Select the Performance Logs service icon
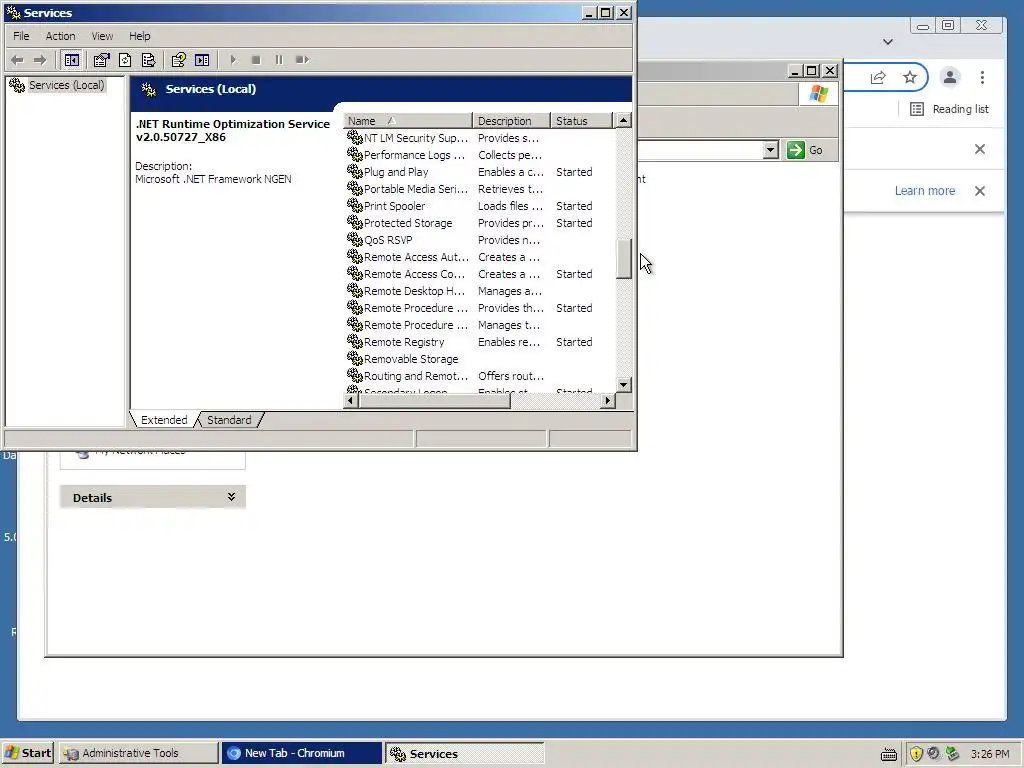 point(355,154)
